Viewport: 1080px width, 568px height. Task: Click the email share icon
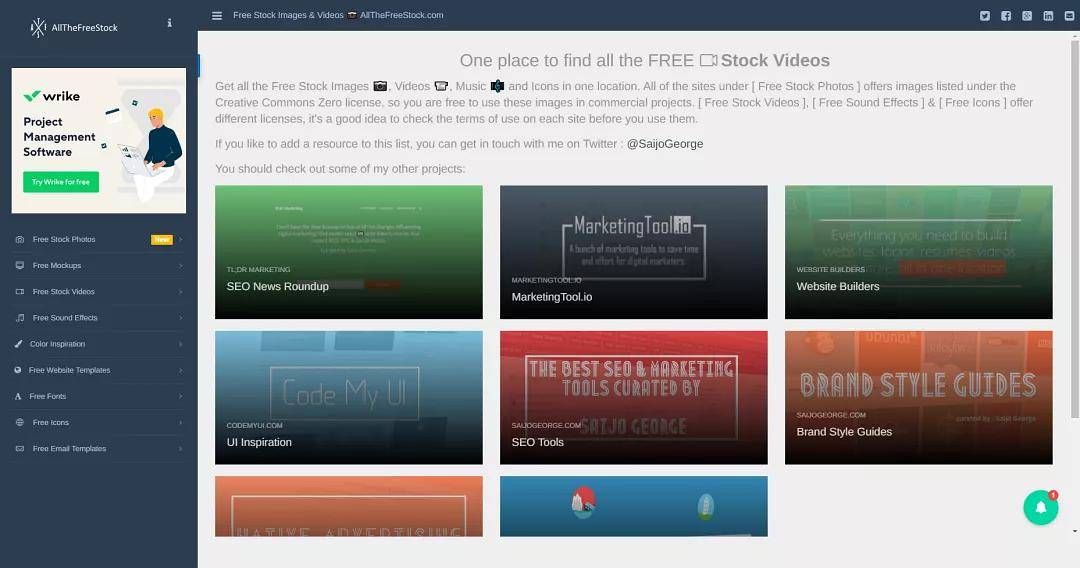coord(1068,15)
